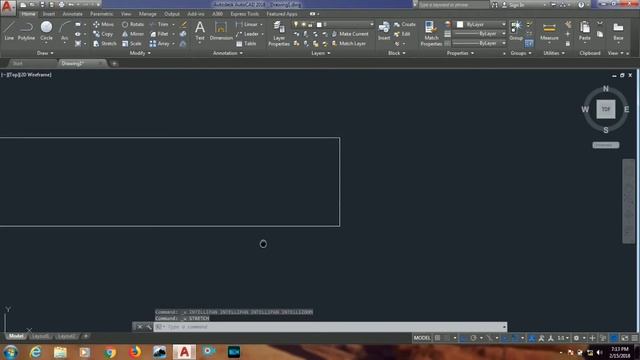Switch to the Insert ribbon tab
The height and width of the screenshot is (360, 640).
(x=49, y=14)
